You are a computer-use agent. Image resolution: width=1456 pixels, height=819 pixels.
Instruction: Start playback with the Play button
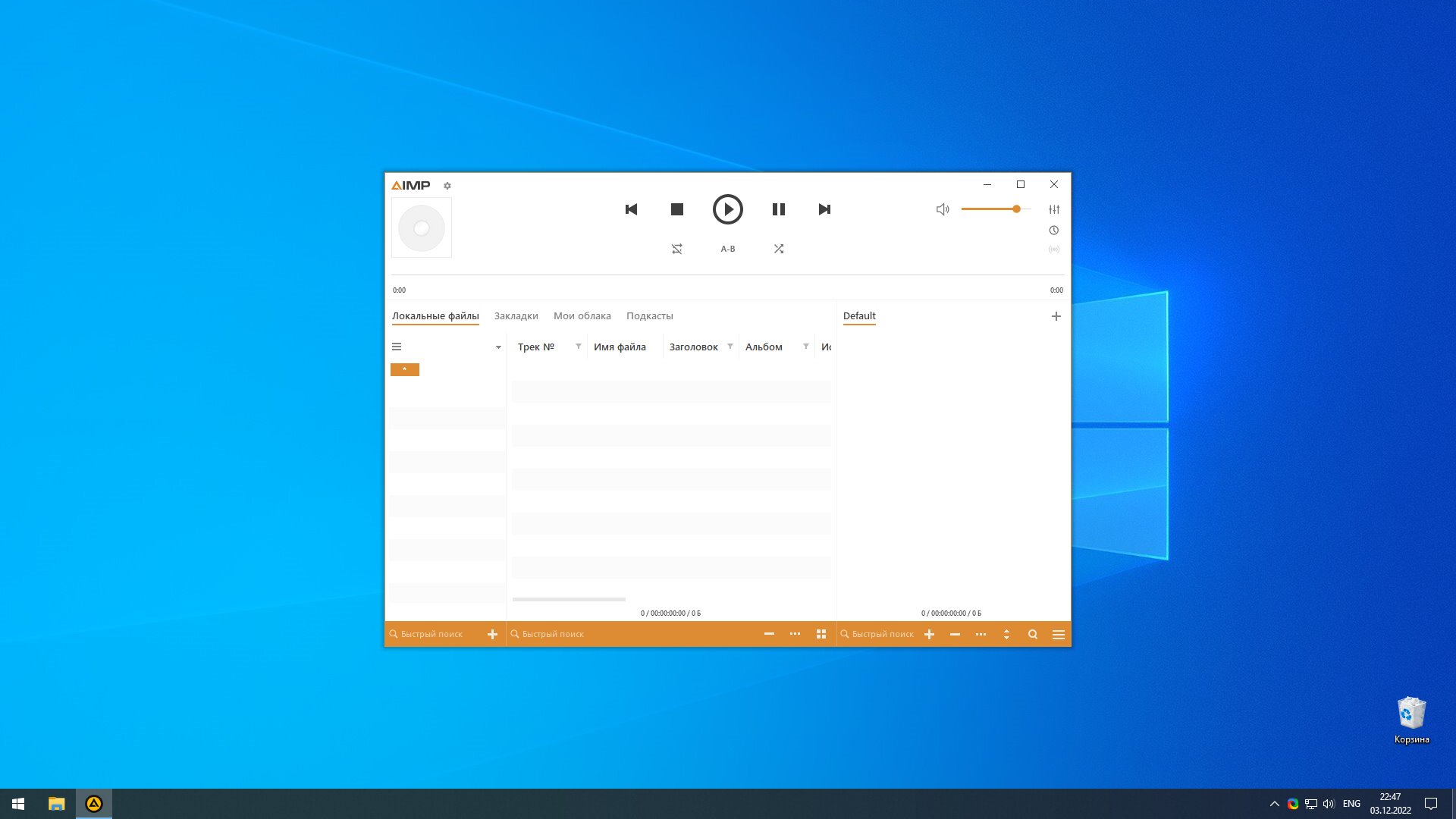[727, 209]
